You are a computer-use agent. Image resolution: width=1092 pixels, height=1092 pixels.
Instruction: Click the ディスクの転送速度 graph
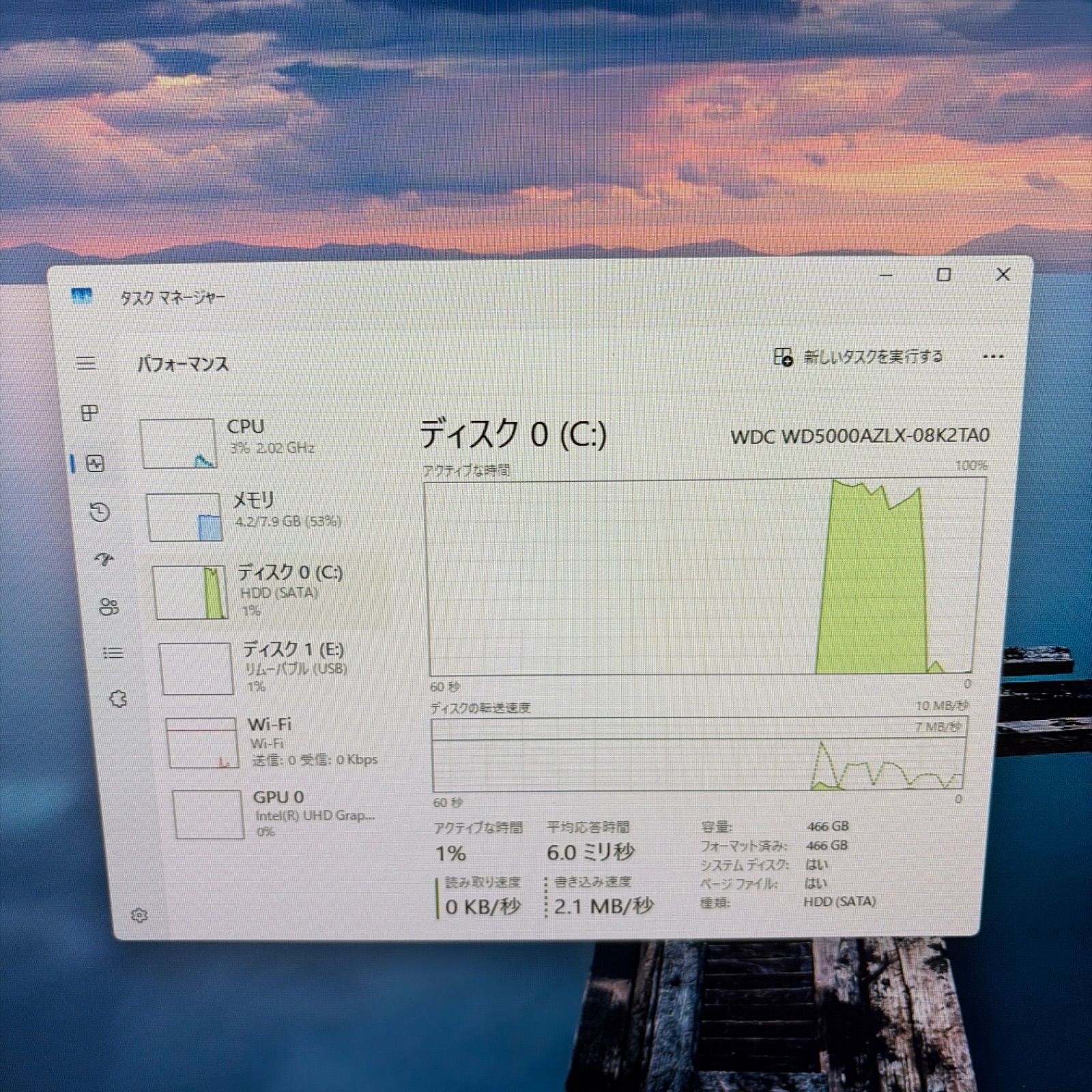click(x=699, y=754)
